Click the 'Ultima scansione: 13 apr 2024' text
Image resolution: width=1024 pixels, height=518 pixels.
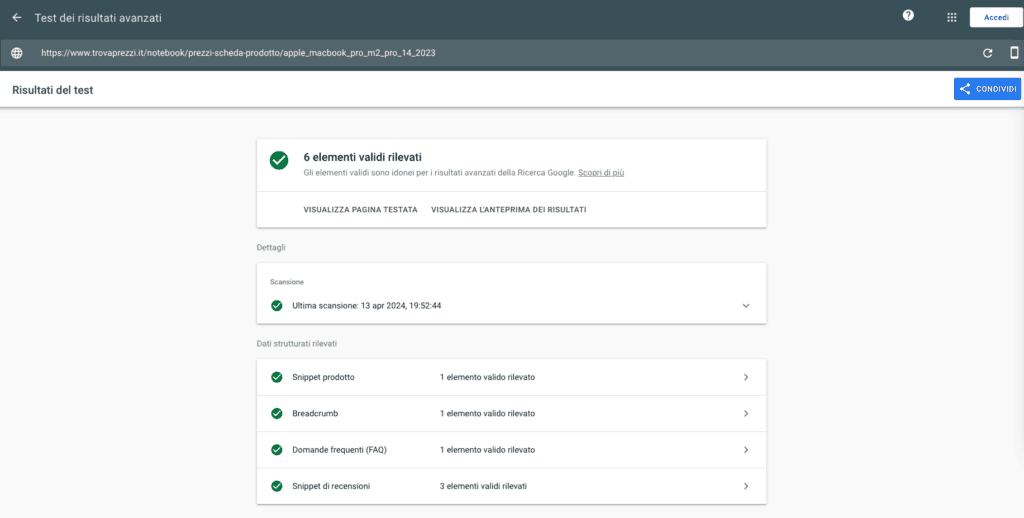click(366, 306)
